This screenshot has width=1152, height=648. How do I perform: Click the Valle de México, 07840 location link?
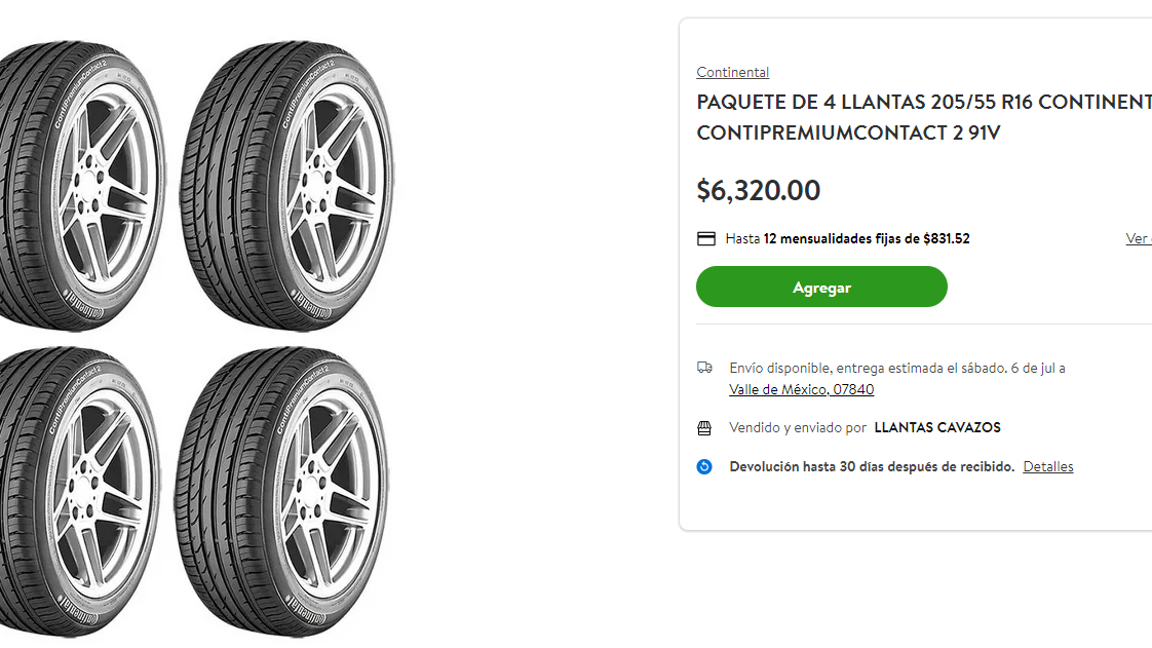(x=801, y=389)
